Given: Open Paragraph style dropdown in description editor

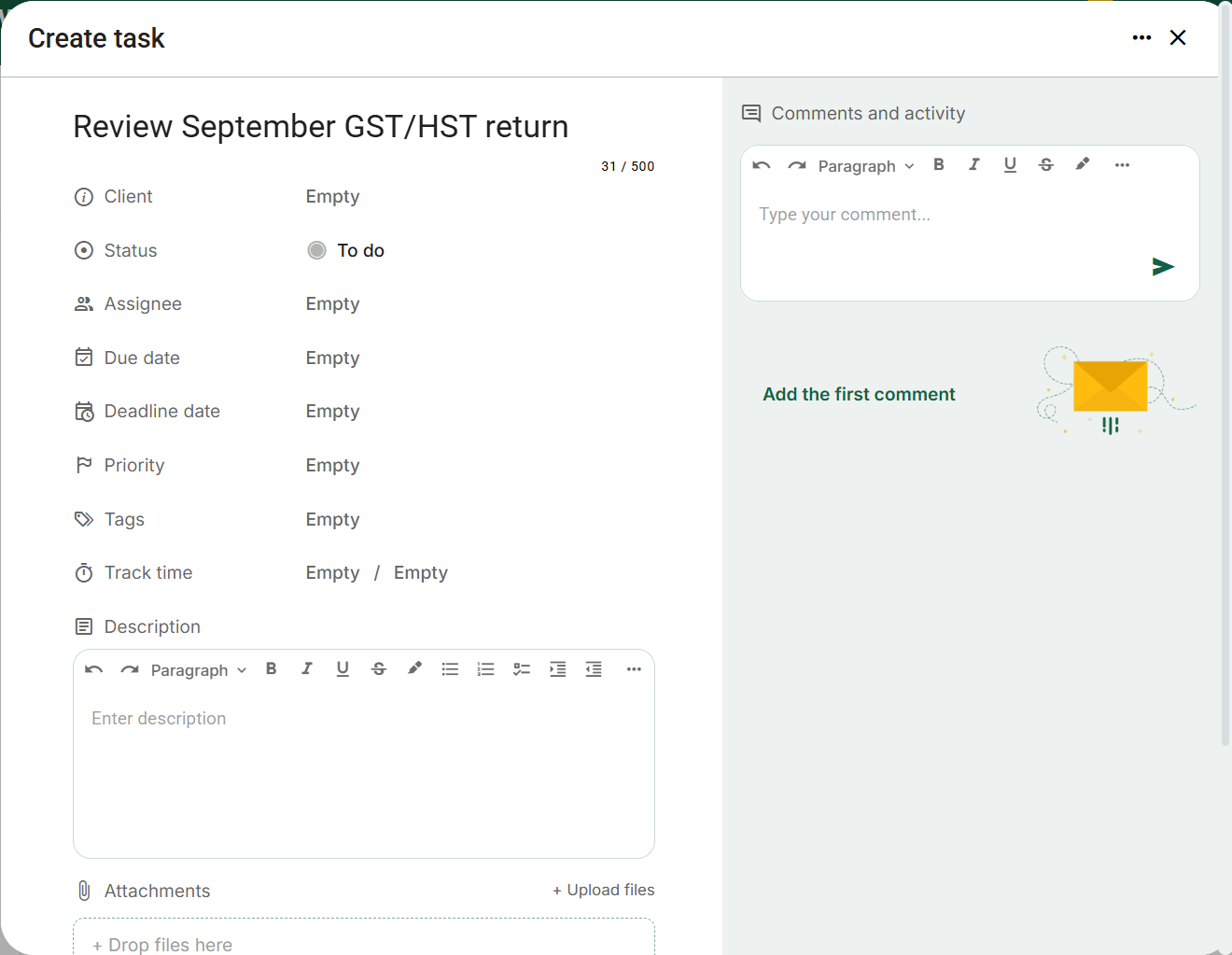Looking at the screenshot, I should point(199,670).
